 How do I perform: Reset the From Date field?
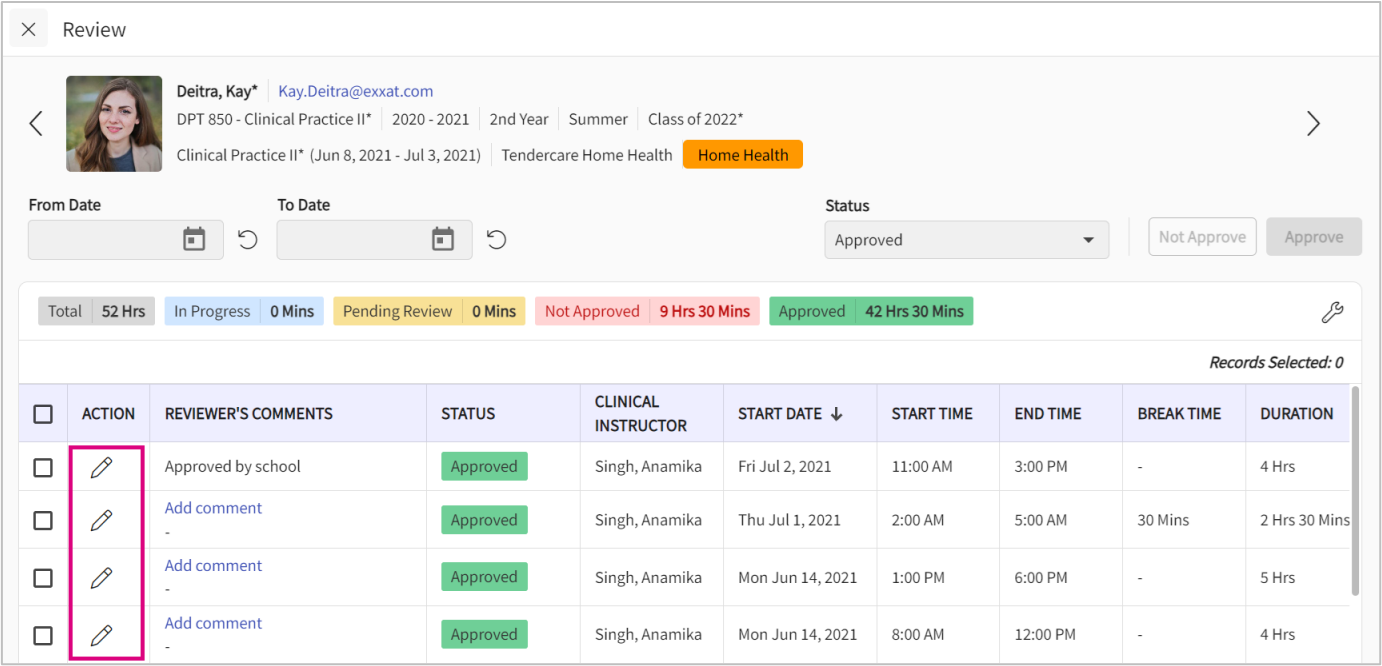248,240
